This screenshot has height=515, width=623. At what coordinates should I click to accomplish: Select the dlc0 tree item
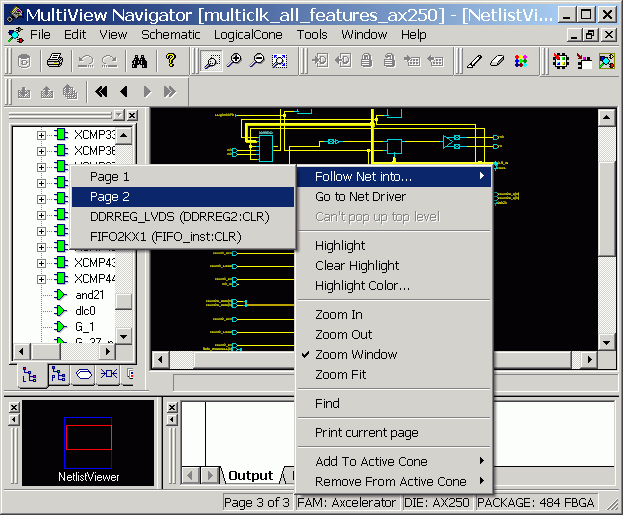pyautogui.click(x=85, y=311)
